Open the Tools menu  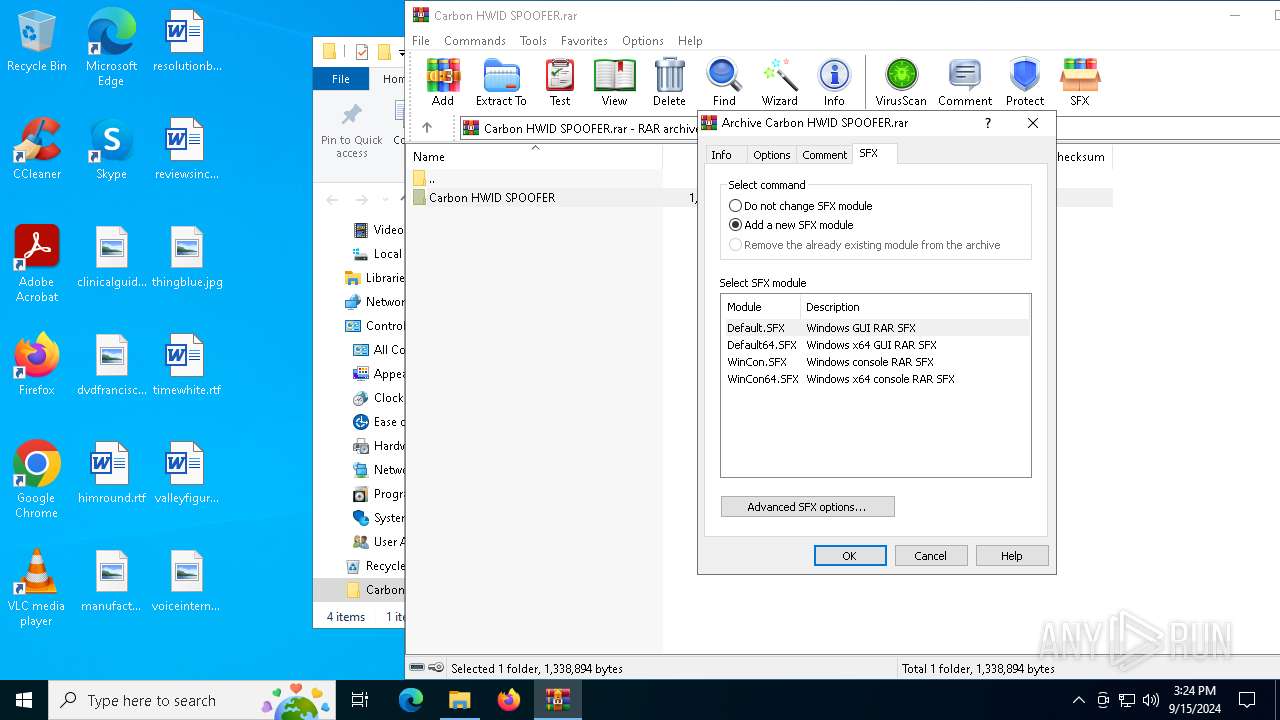click(x=533, y=41)
